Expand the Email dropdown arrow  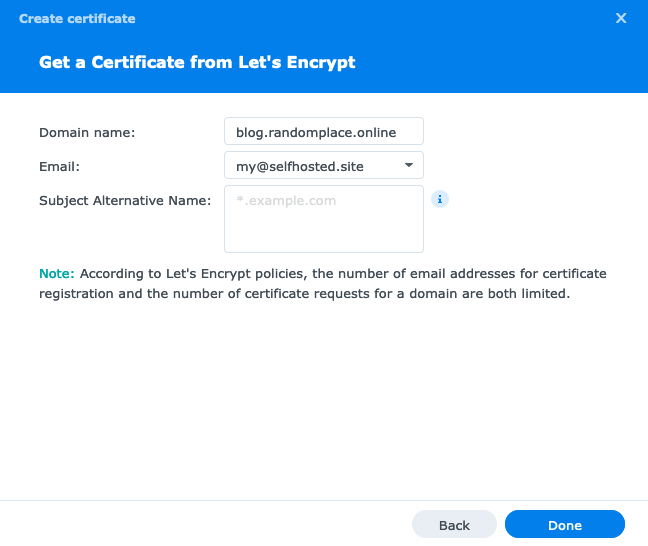tap(409, 165)
